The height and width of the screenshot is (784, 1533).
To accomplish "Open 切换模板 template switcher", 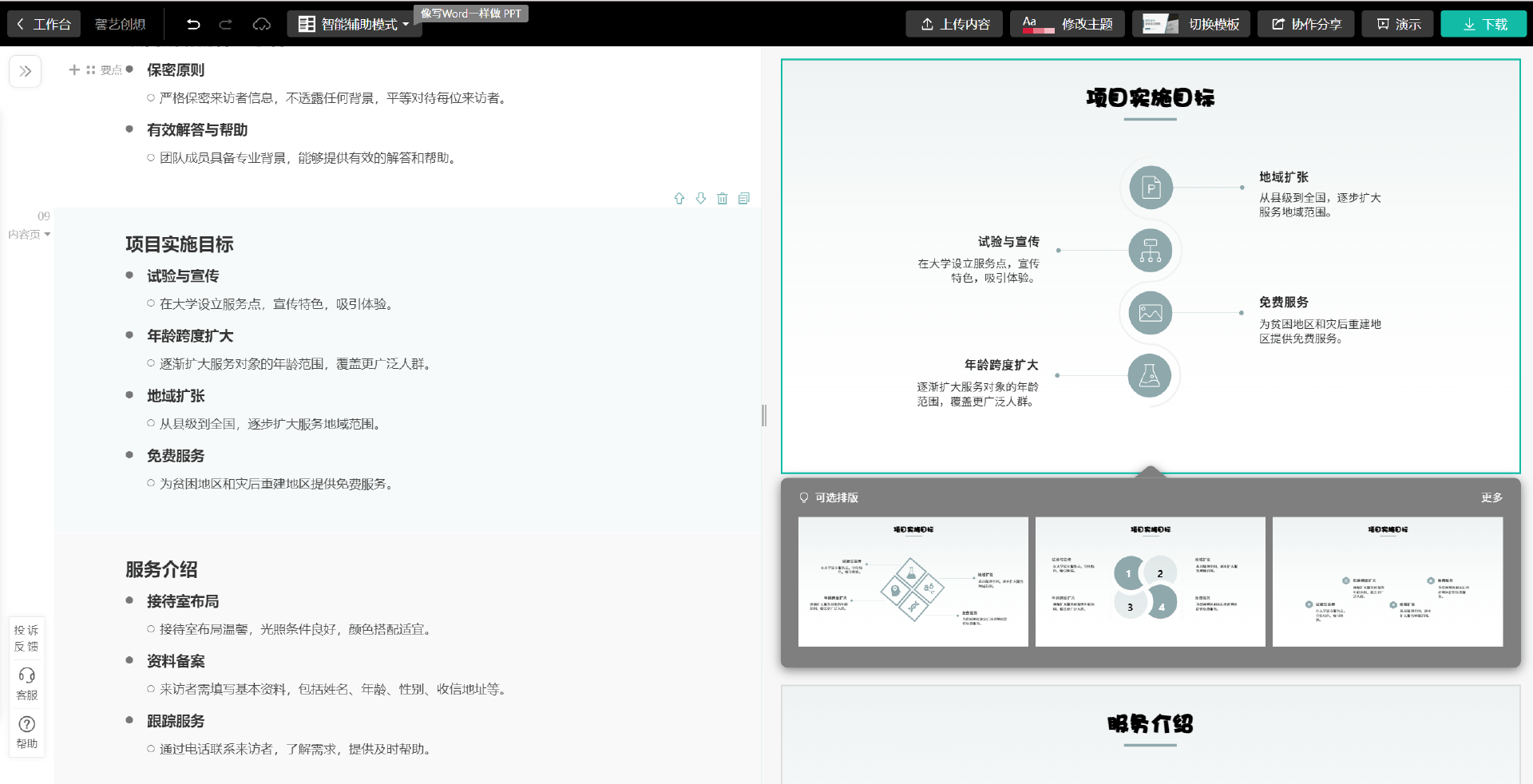I will click(x=1194, y=24).
